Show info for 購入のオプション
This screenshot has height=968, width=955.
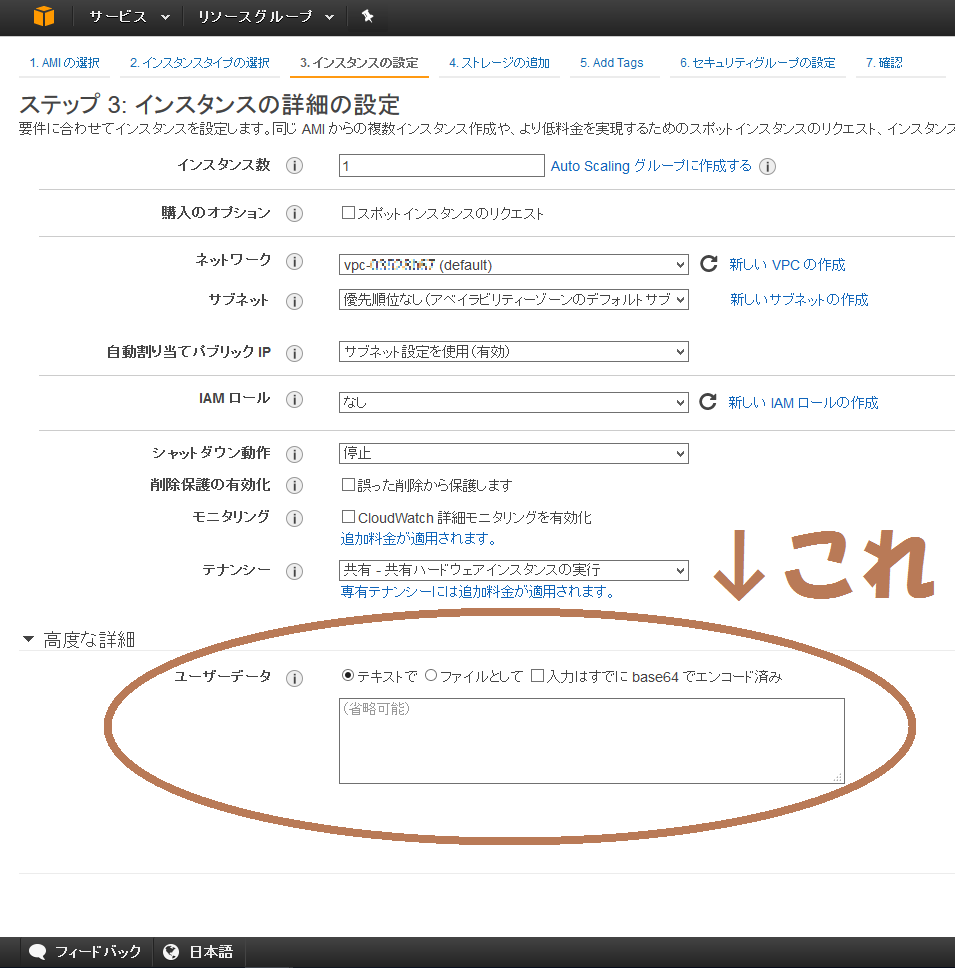point(294,214)
